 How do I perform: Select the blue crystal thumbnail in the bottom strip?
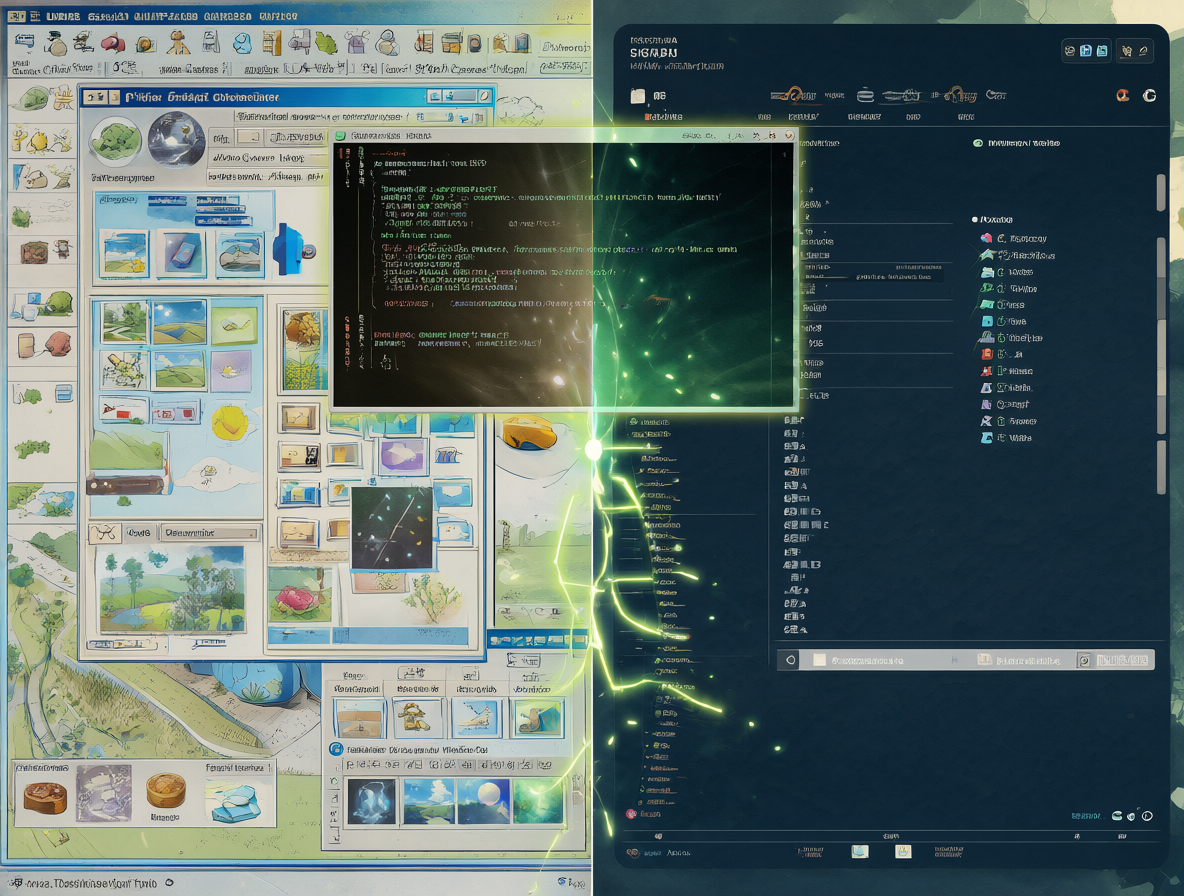pos(372,801)
